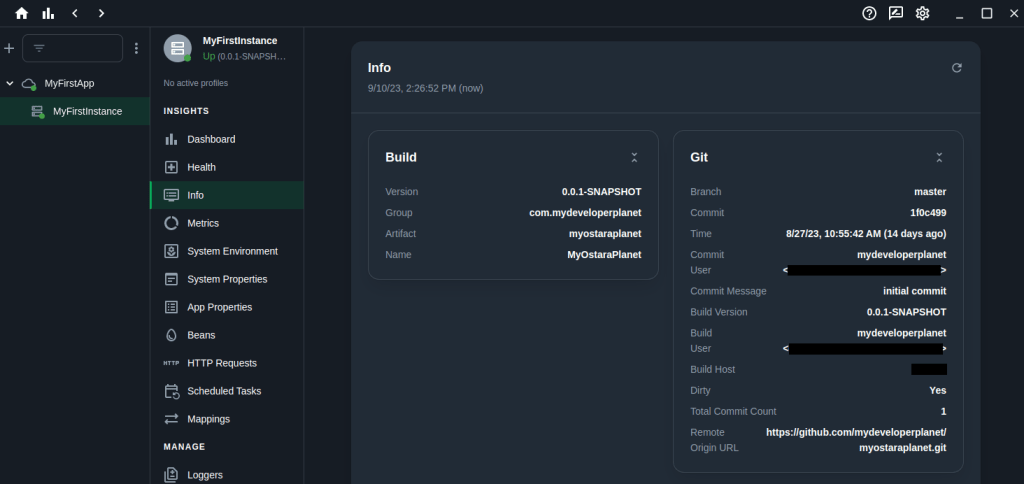This screenshot has height=484, width=1024.
Task: Open the feedback chat icon
Action: (x=896, y=13)
